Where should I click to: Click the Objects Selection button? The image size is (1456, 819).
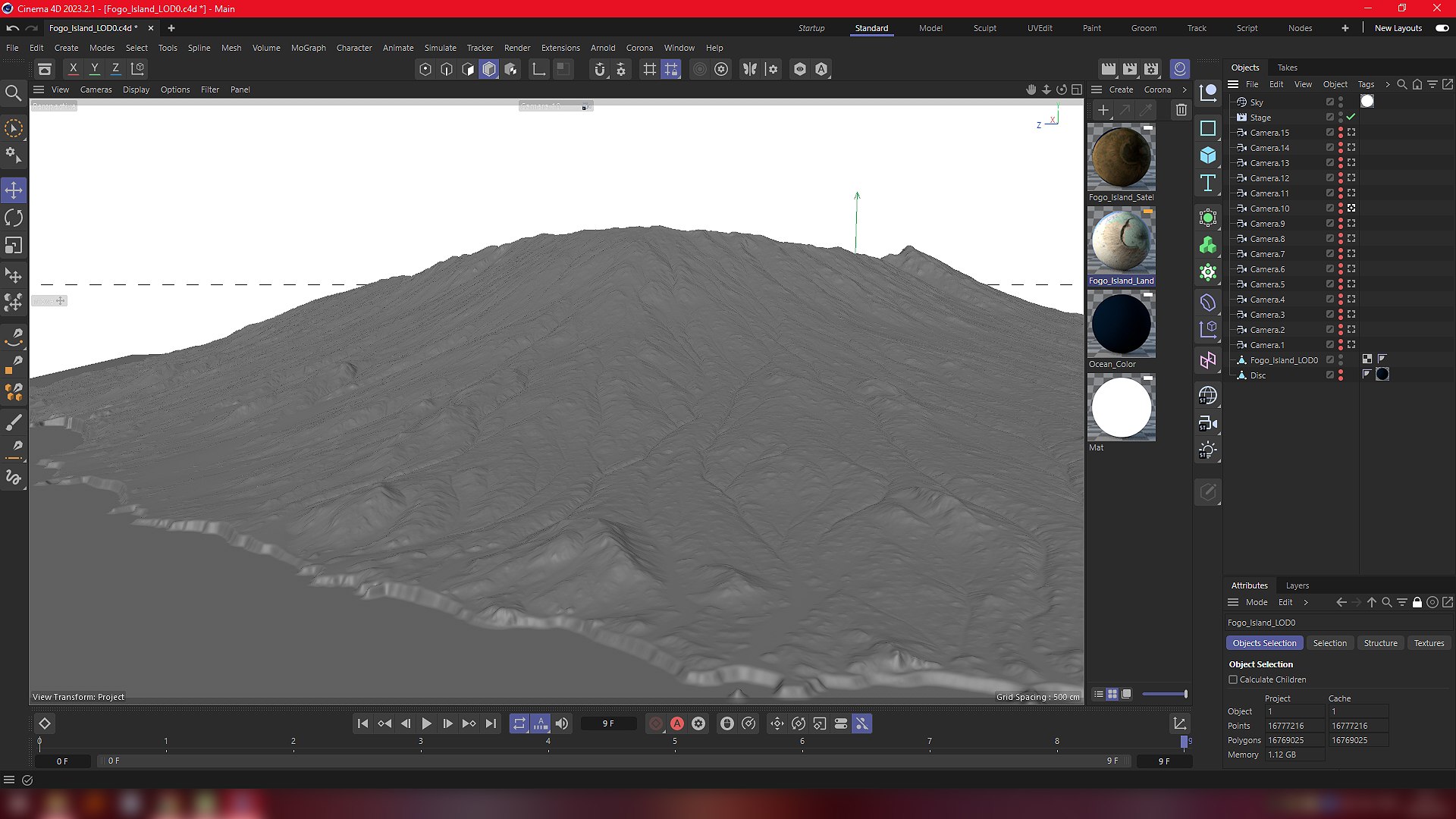coord(1264,643)
